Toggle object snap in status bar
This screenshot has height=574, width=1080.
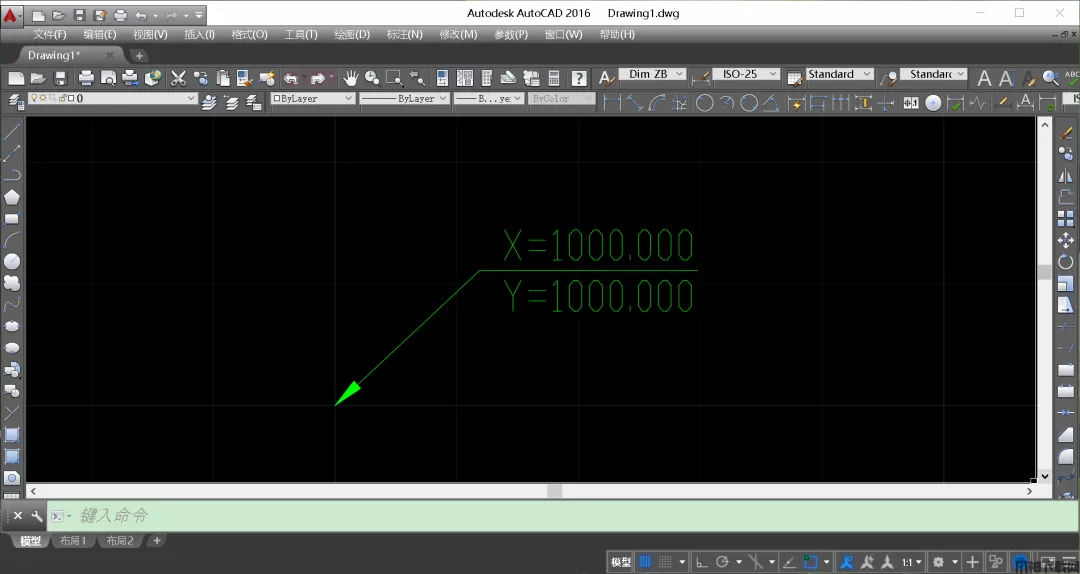[810, 562]
